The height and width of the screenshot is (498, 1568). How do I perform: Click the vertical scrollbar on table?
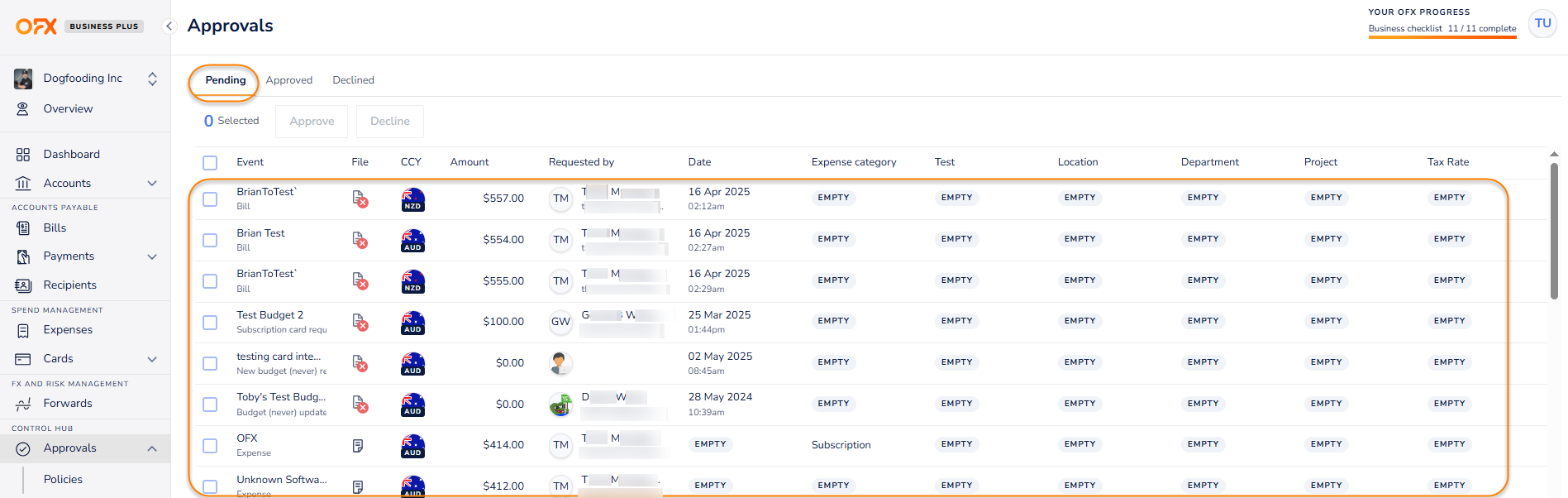tap(1553, 232)
